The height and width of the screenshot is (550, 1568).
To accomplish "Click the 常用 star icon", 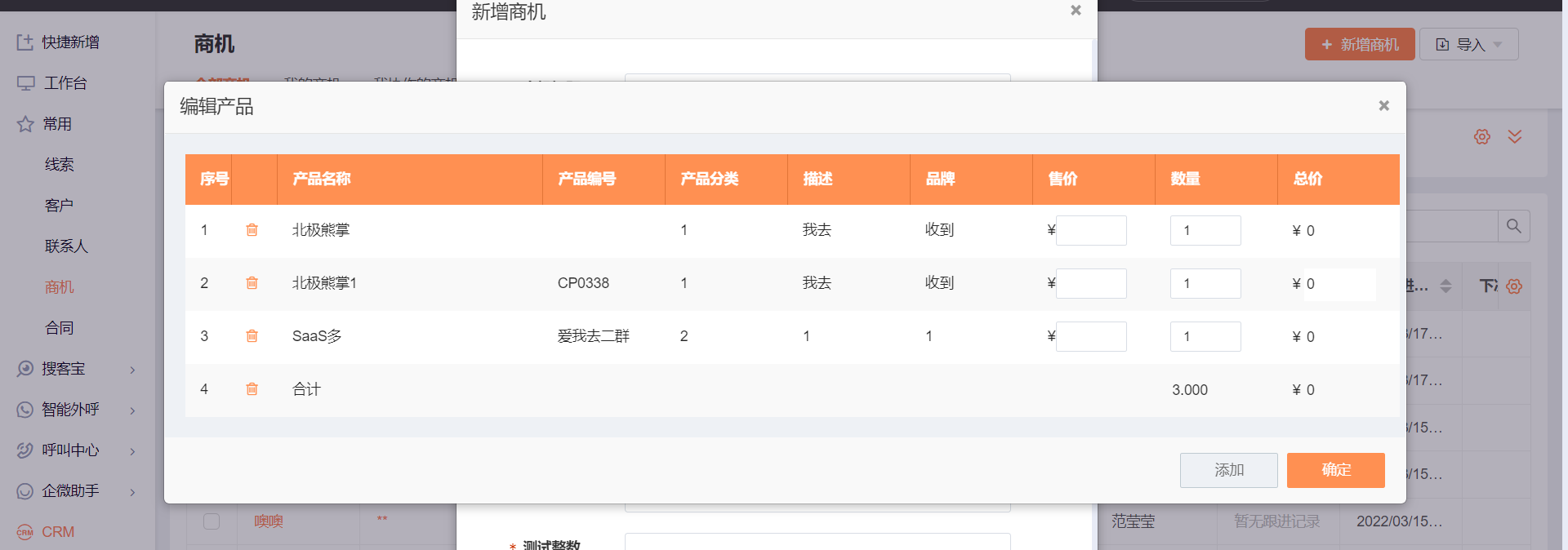I will point(25,123).
